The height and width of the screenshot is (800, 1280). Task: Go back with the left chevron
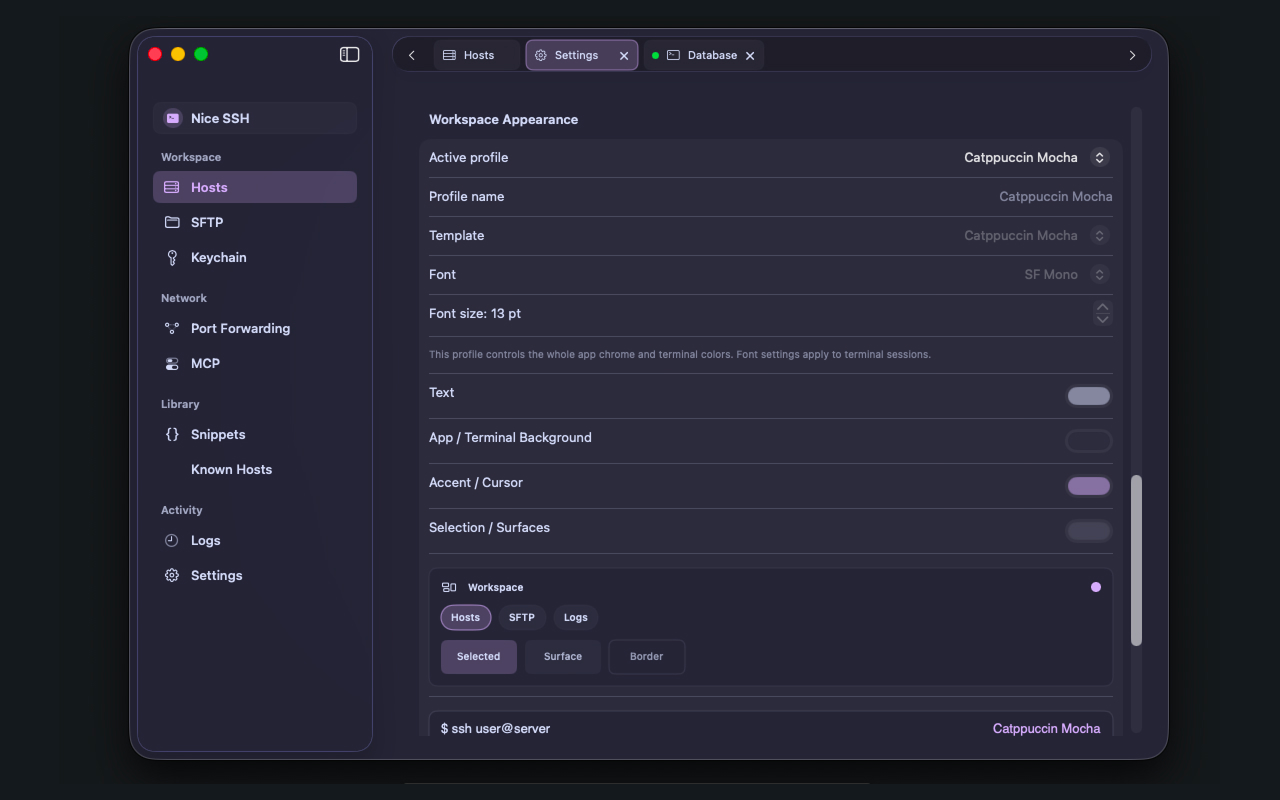click(x=412, y=55)
